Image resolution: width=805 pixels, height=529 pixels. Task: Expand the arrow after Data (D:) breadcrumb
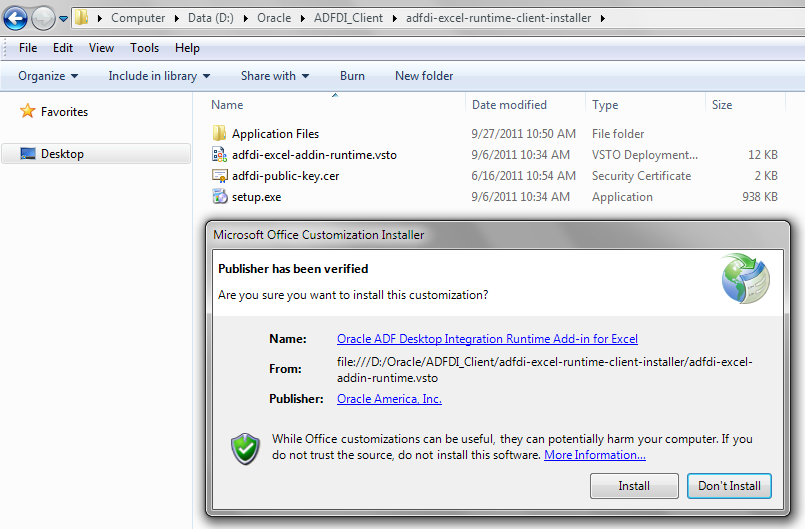click(x=245, y=18)
